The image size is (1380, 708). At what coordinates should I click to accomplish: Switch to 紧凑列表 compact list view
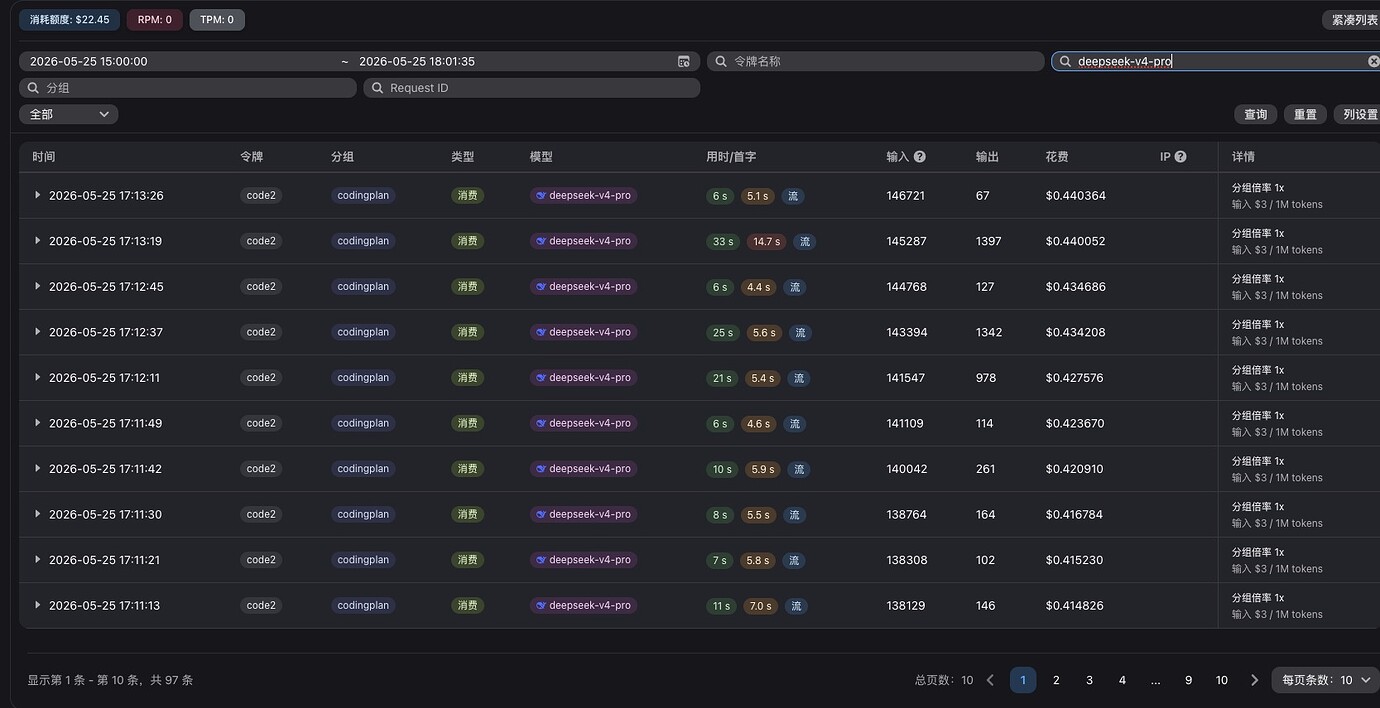click(x=1351, y=20)
